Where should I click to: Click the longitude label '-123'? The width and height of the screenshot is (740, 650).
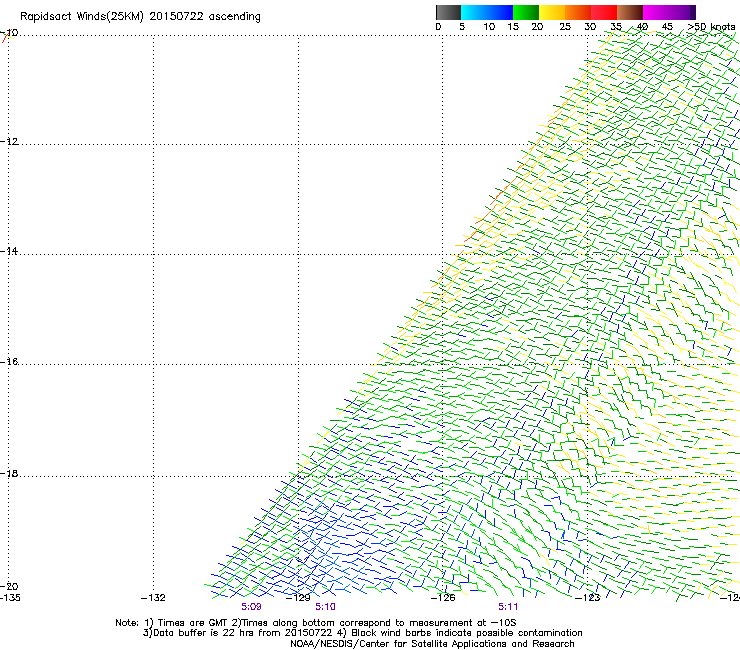587,598
